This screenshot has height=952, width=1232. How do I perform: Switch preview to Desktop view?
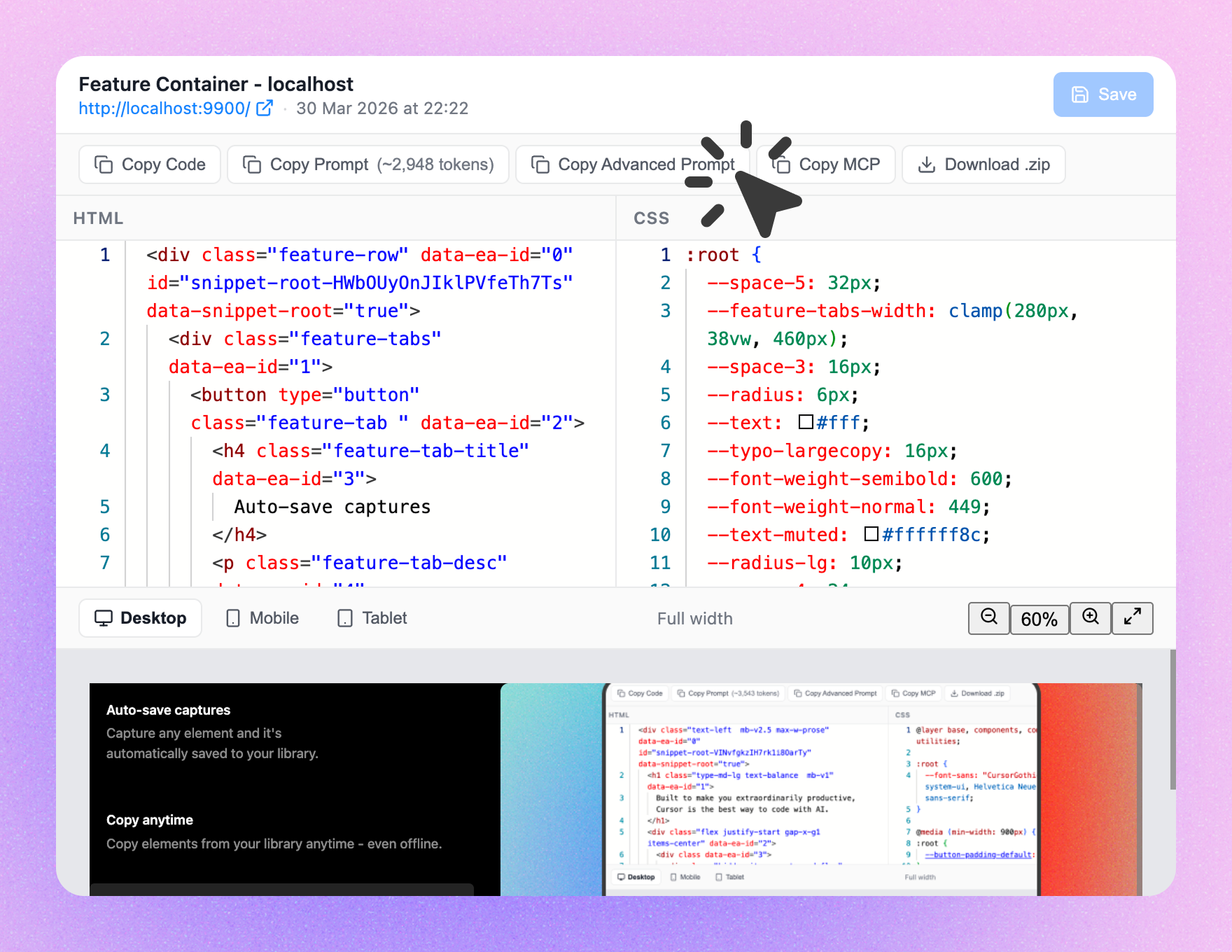point(141,618)
